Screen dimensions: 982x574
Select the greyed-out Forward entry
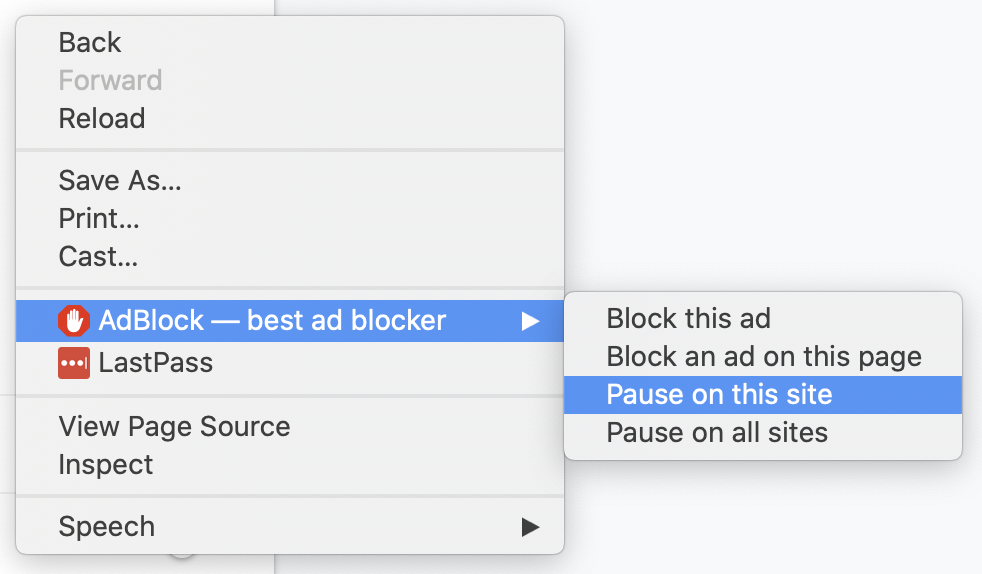110,80
